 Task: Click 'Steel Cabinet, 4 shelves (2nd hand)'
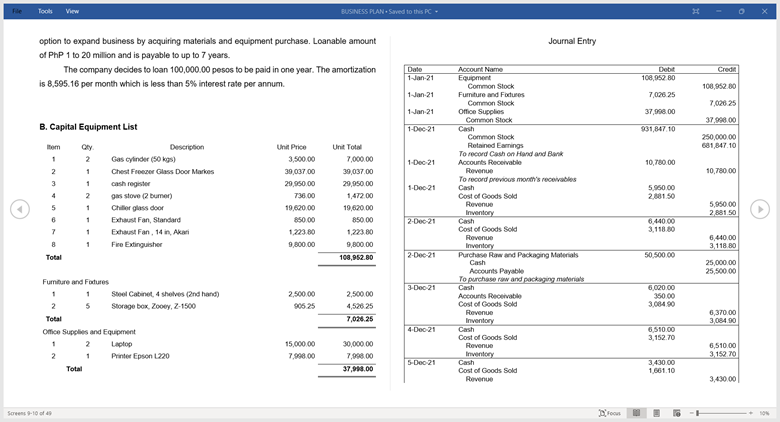[165, 294]
